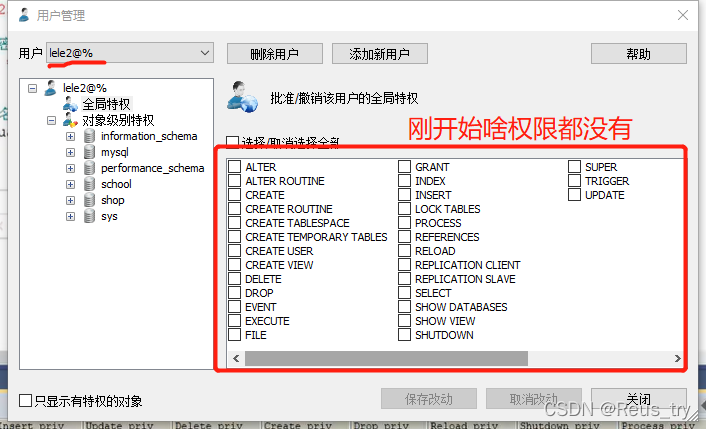The height and width of the screenshot is (429, 706).
Task: Click the scroll left arrow of privilege list
Action: (236, 358)
